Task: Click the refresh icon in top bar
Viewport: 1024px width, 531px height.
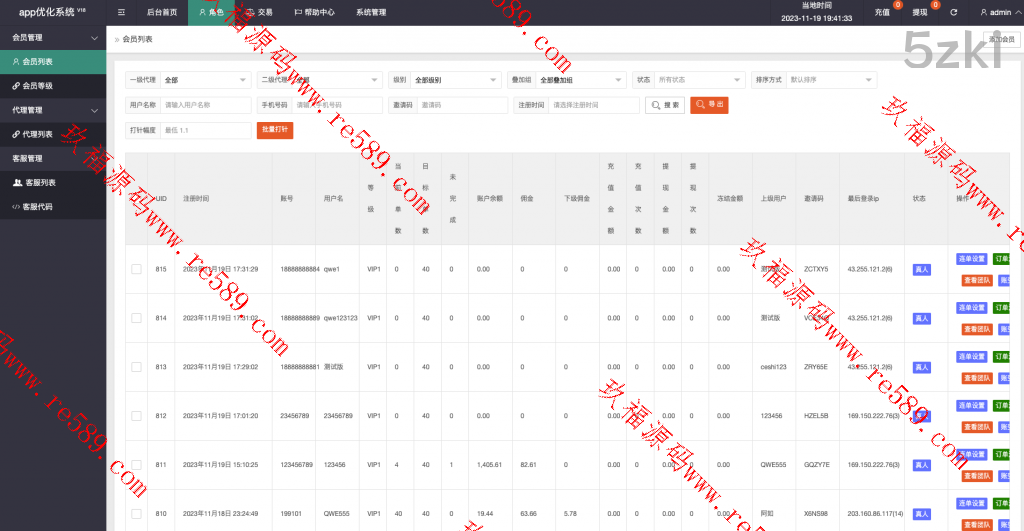Action: 953,13
